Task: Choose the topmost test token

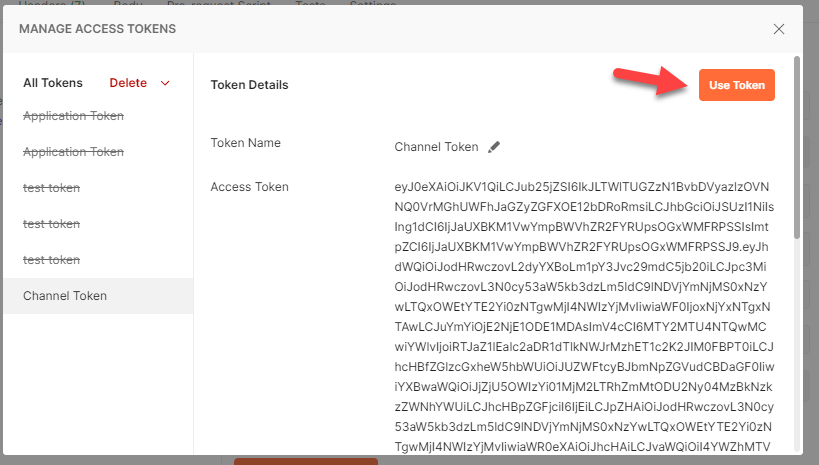Action: tap(51, 188)
